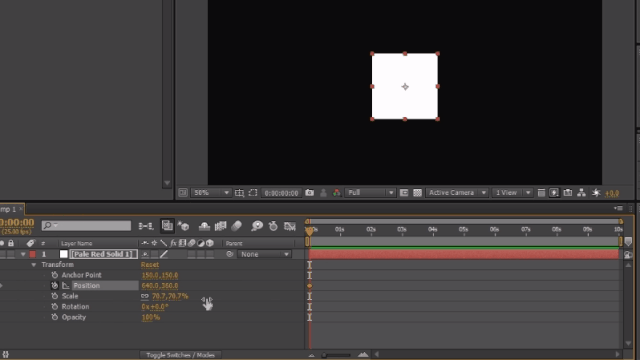Screen dimensions: 640x360
Task: Click the Timeline button in viewer footer
Action: coord(568,193)
